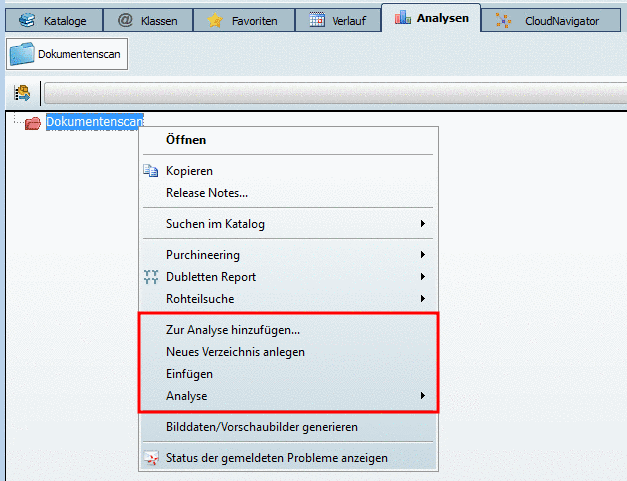Open Release Notes... entry
The height and width of the screenshot is (481, 627).
click(288, 193)
